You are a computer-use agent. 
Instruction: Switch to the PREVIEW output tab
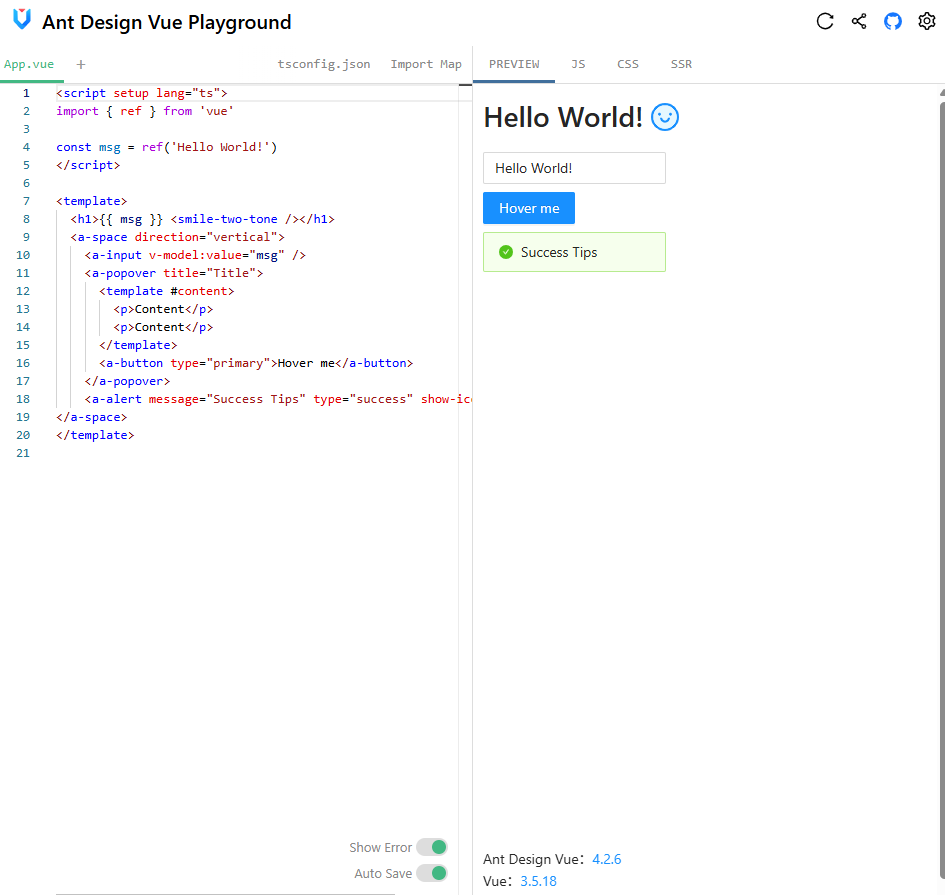(x=514, y=64)
